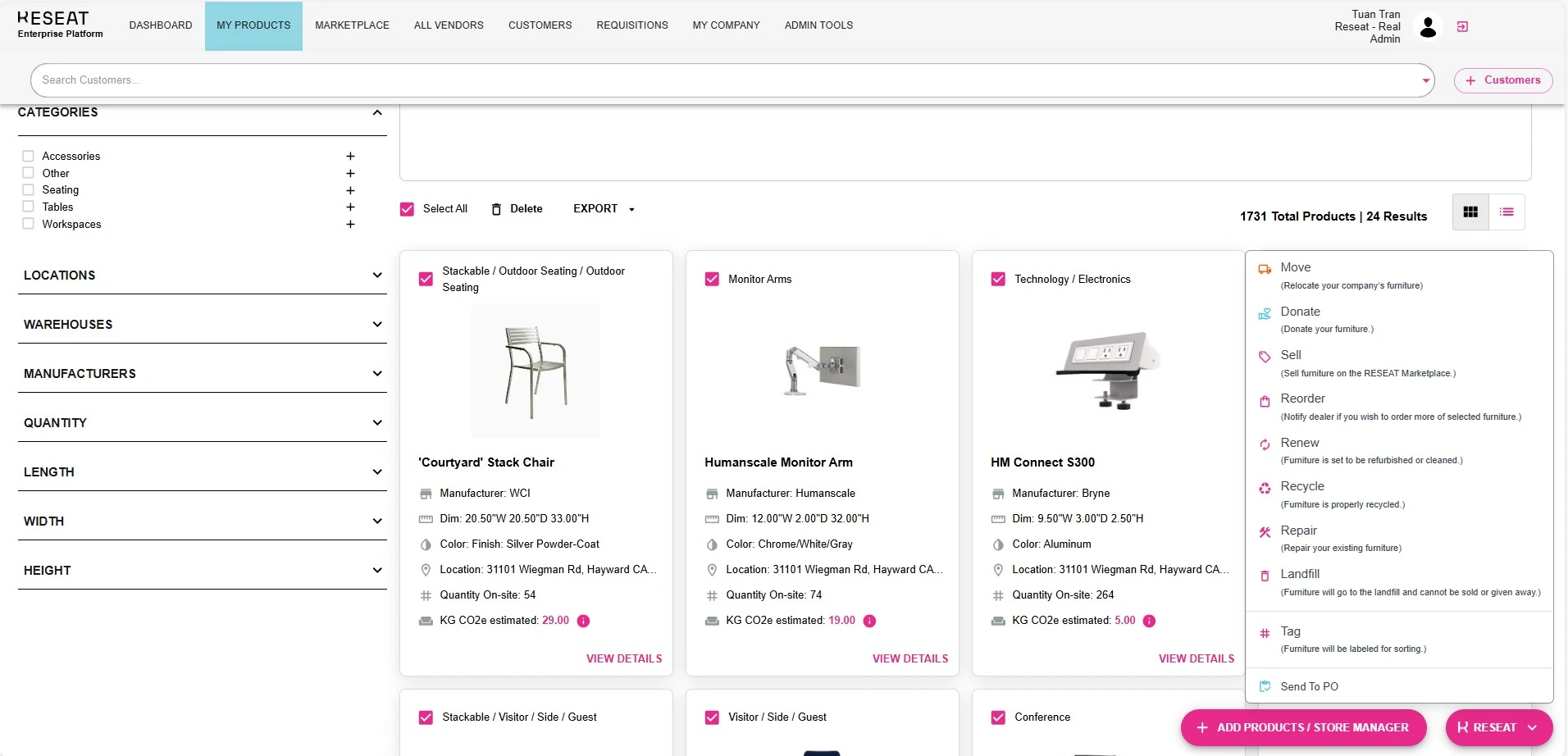Expand Accessories category with plus icon
This screenshot has width=1568, height=756.
[350, 157]
